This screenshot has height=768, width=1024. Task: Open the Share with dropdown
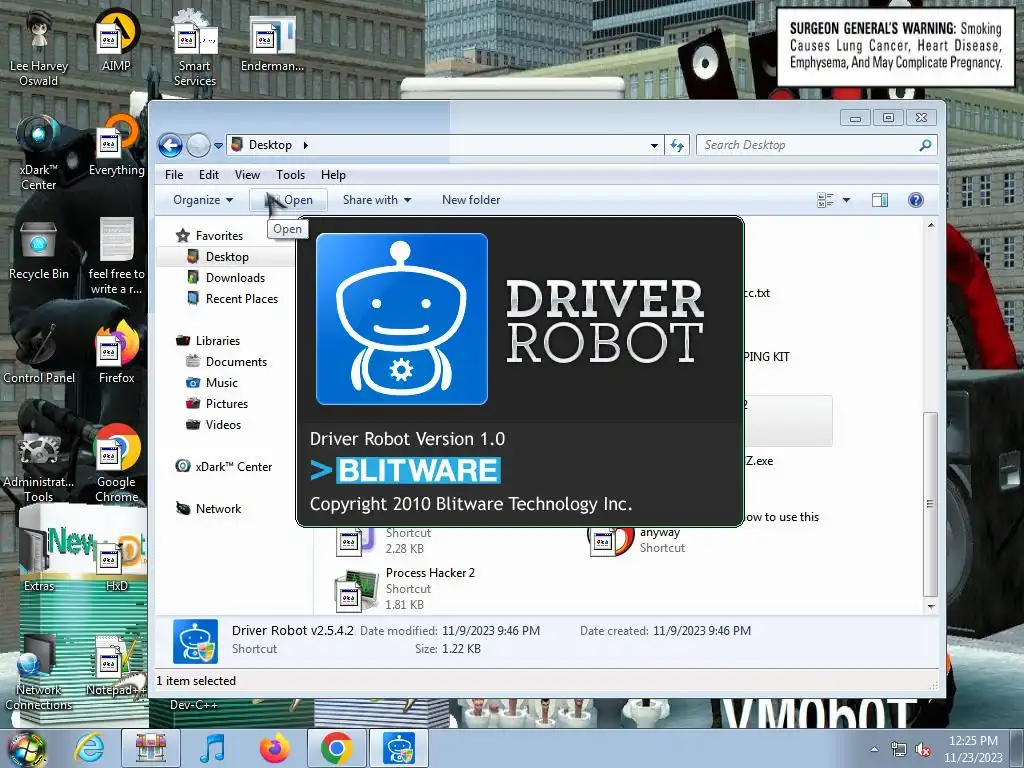point(377,200)
